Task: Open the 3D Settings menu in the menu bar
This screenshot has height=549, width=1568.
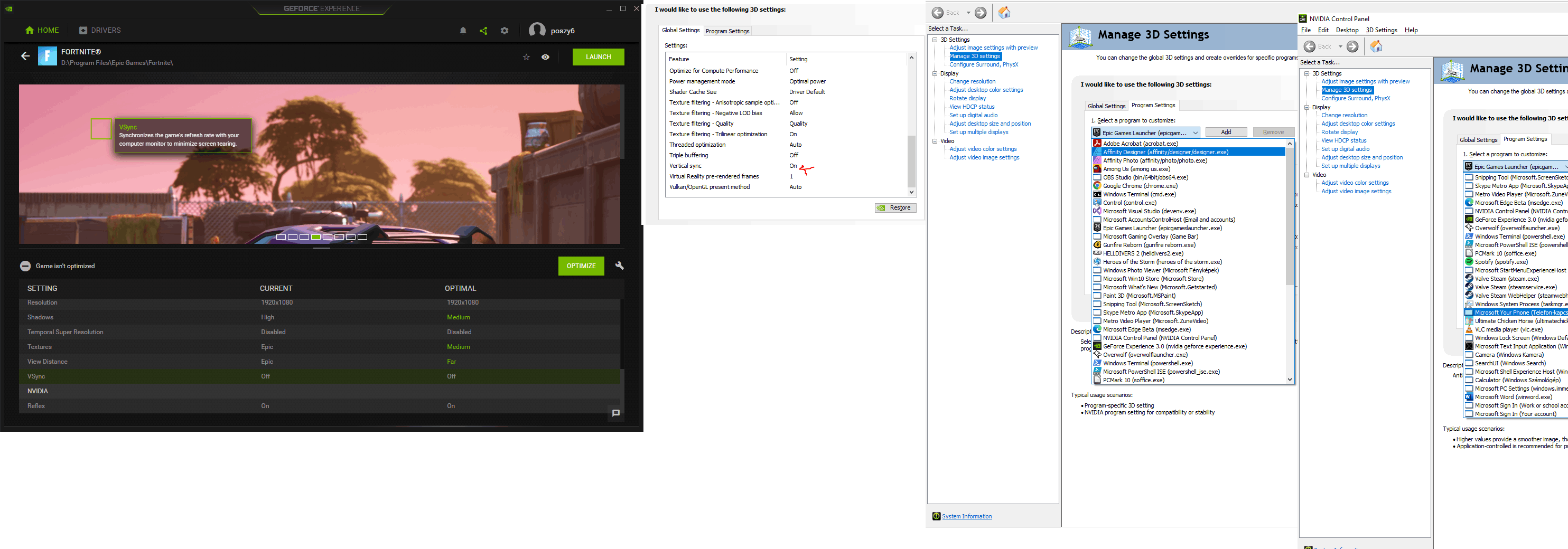Action: coord(1381,31)
